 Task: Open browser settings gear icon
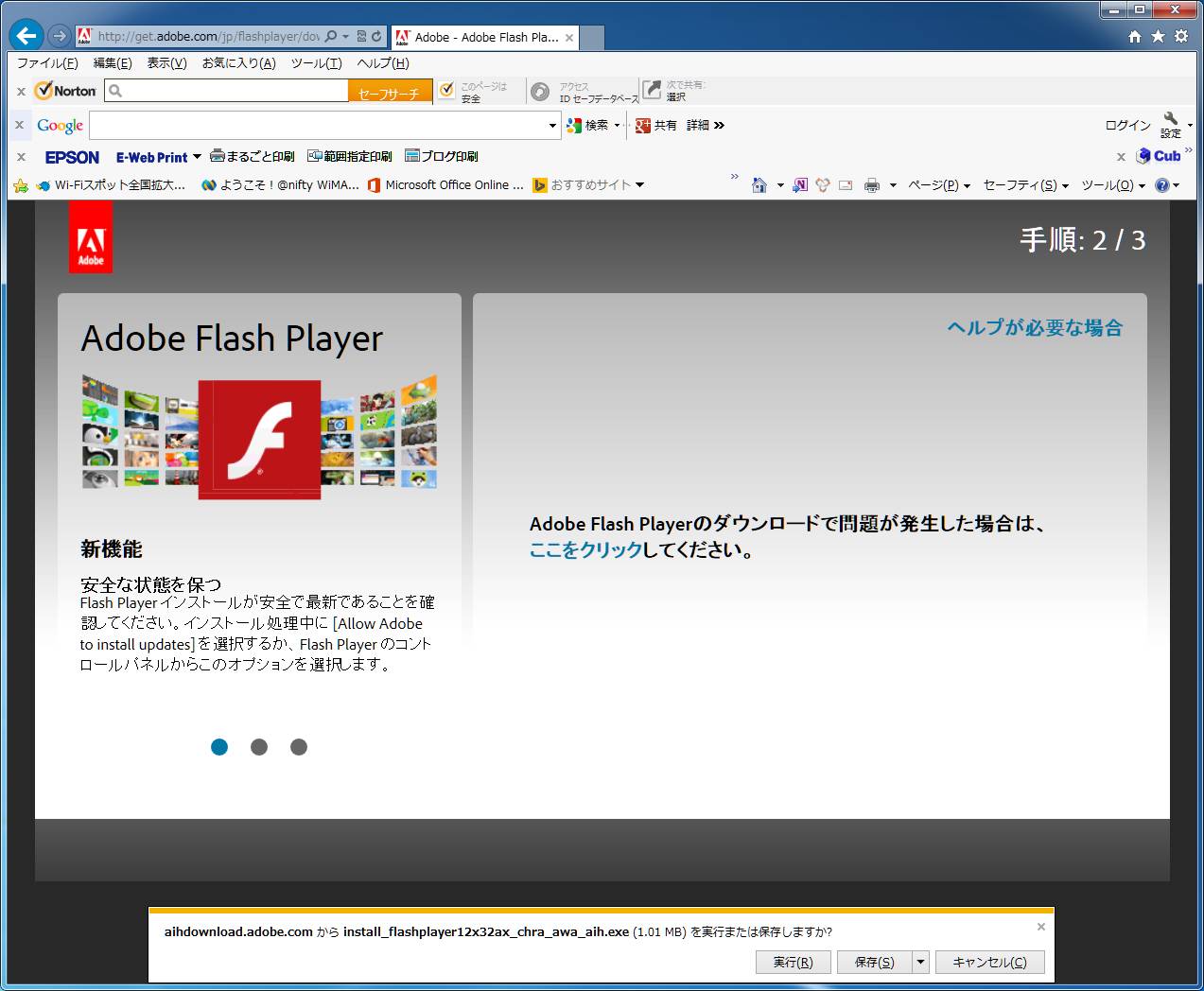(1180, 37)
